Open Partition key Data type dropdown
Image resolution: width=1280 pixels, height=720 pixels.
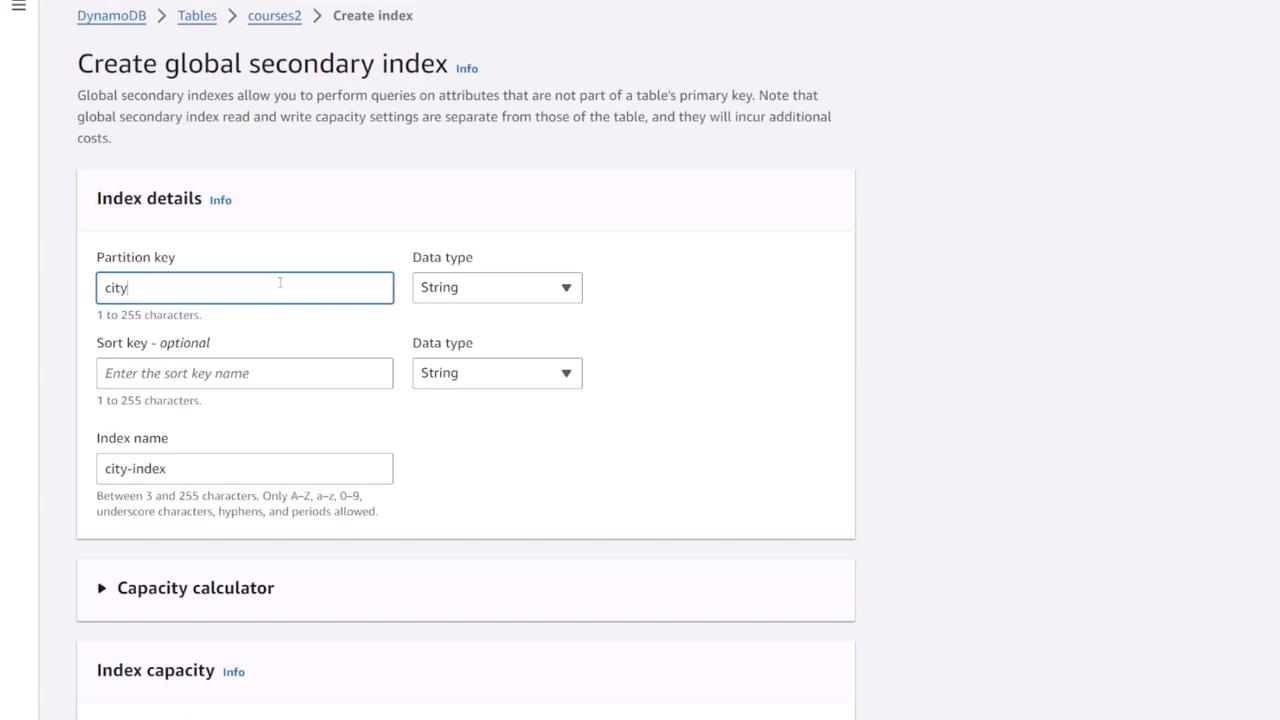(x=496, y=288)
